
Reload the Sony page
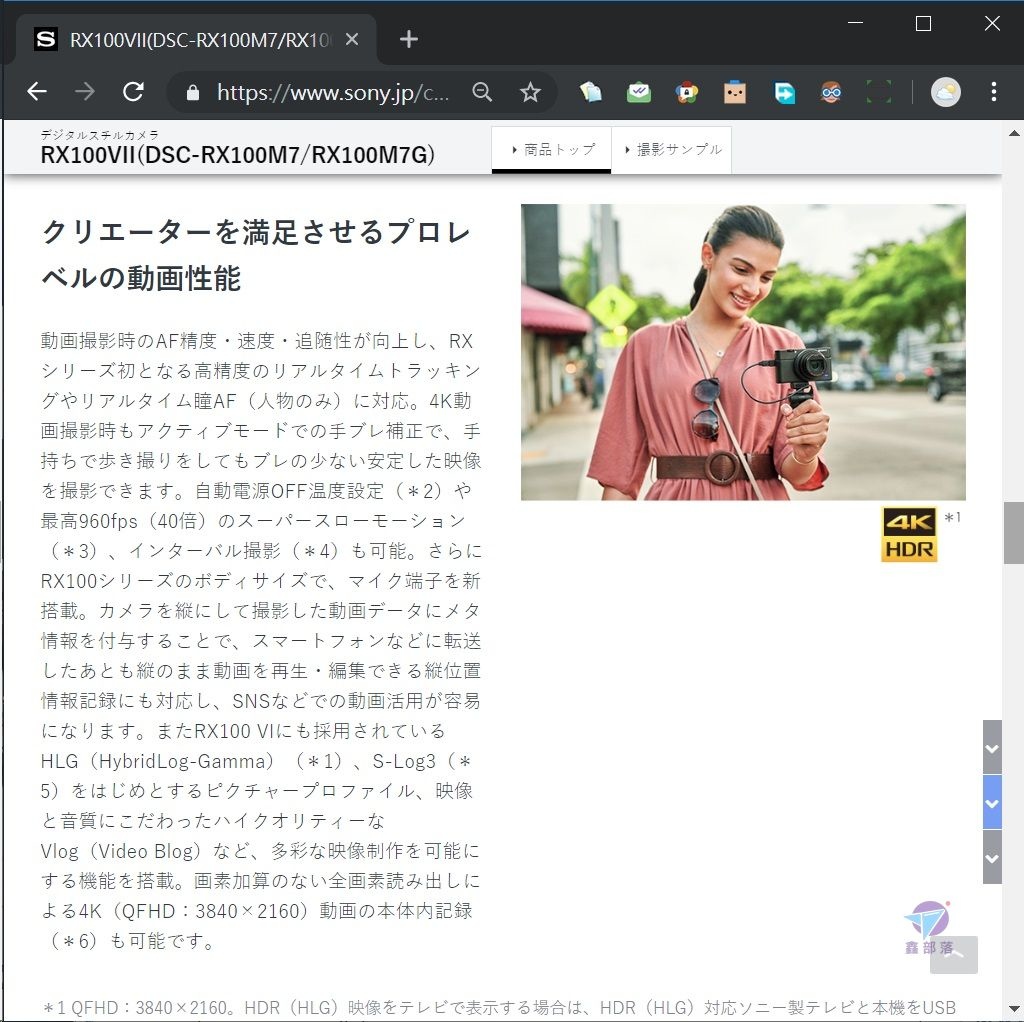coord(134,91)
